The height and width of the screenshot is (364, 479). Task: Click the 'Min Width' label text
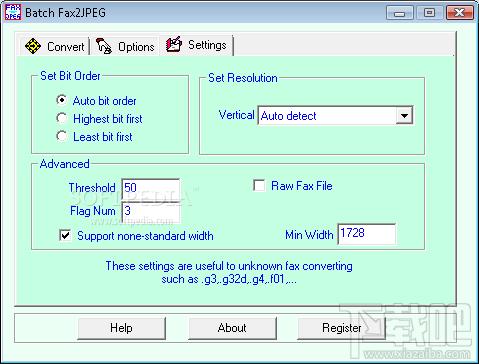(x=309, y=235)
